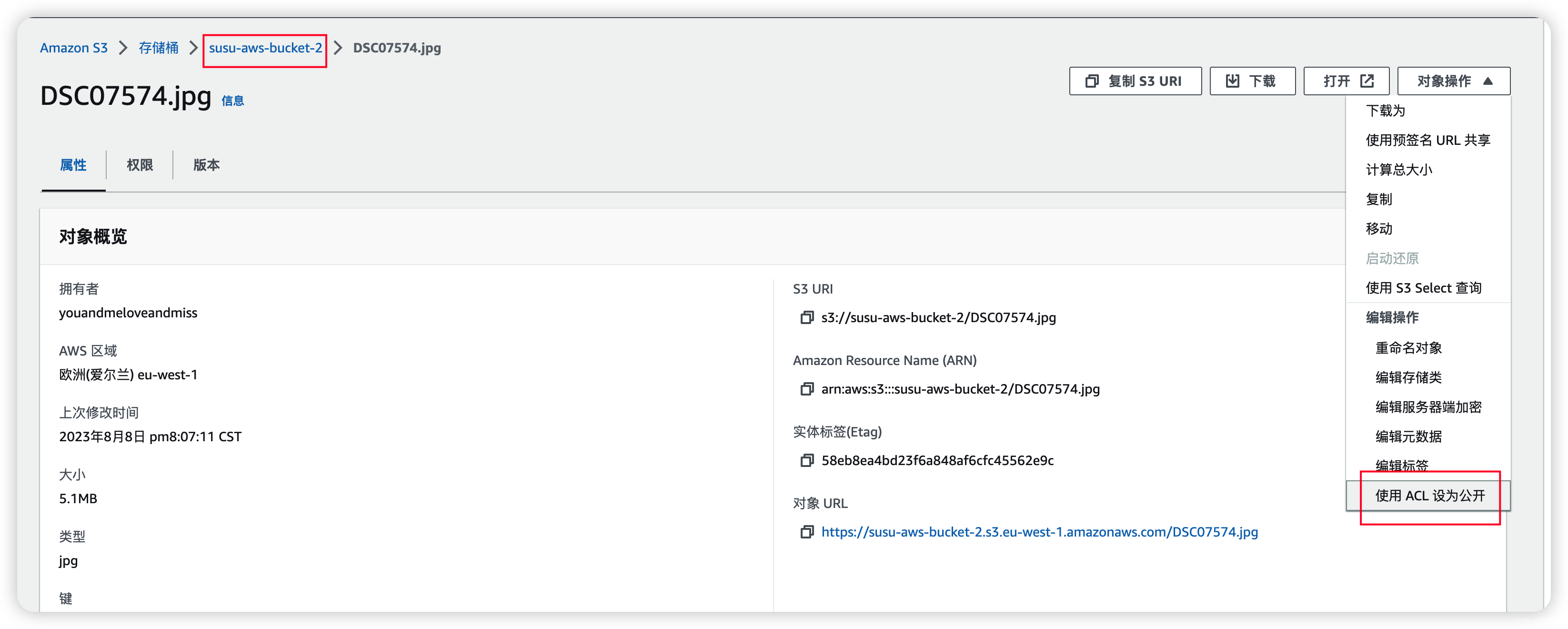This screenshot has height=629, width=1568.
Task: Choose 重命名对象 menu item
Action: 1428,348
